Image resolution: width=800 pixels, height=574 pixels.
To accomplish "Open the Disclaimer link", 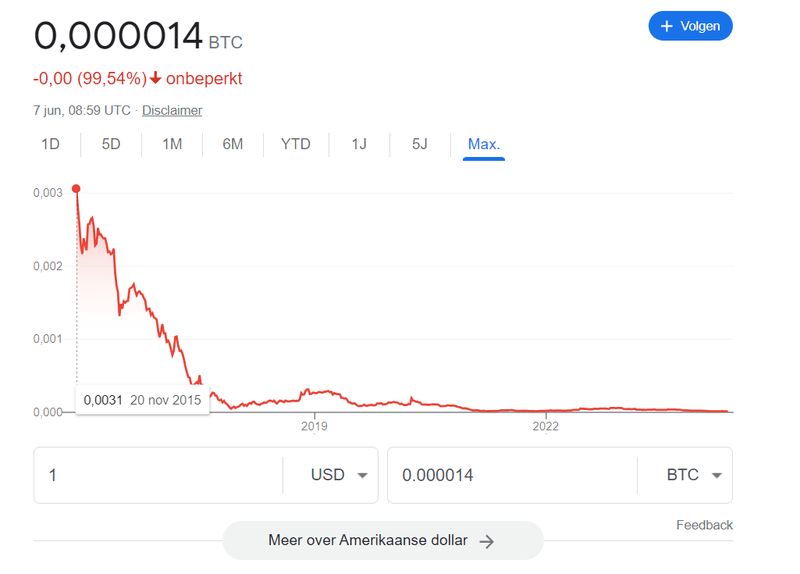I will click(x=172, y=110).
